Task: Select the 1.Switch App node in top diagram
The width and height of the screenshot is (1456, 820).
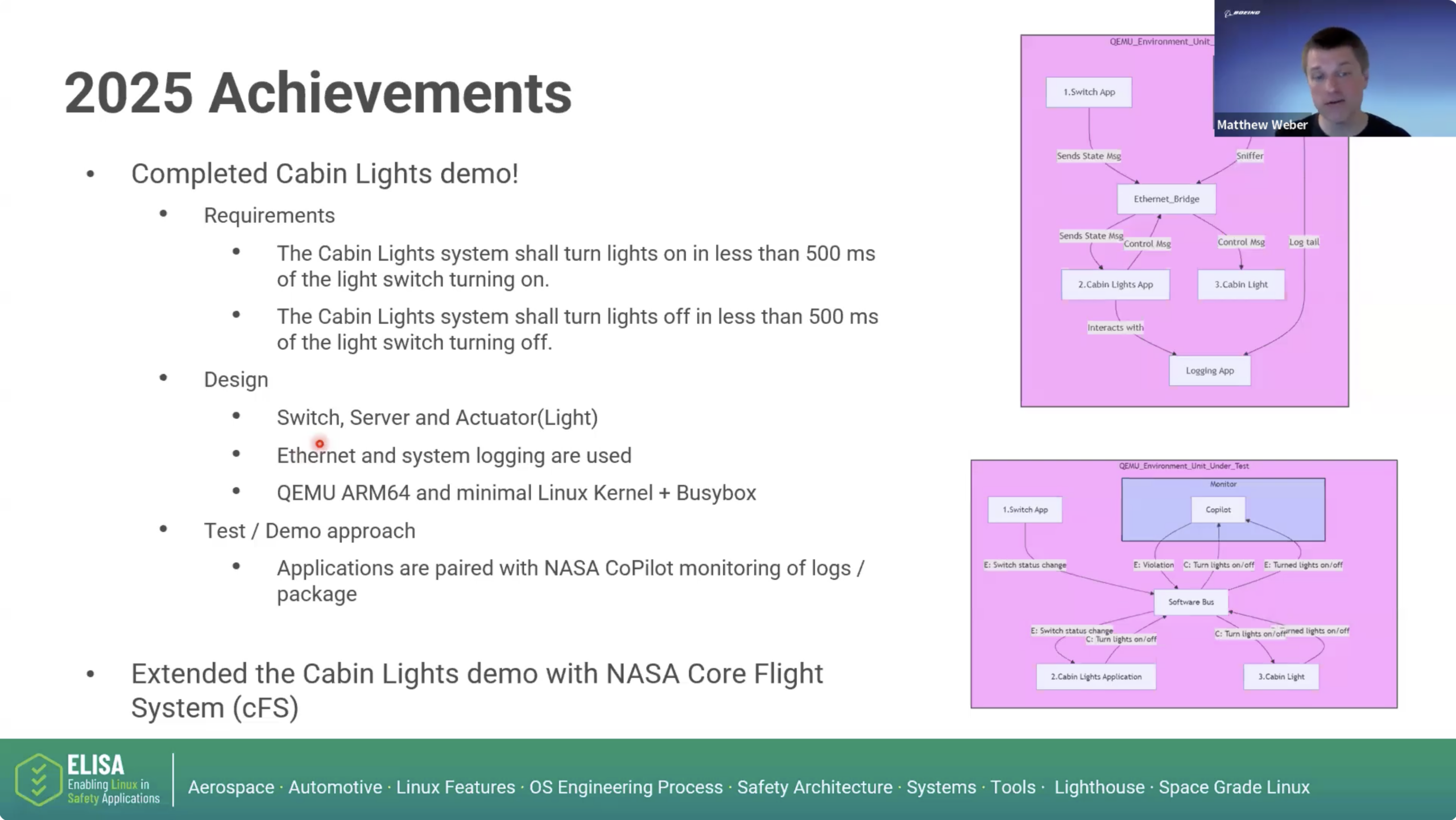Action: tap(1087, 92)
